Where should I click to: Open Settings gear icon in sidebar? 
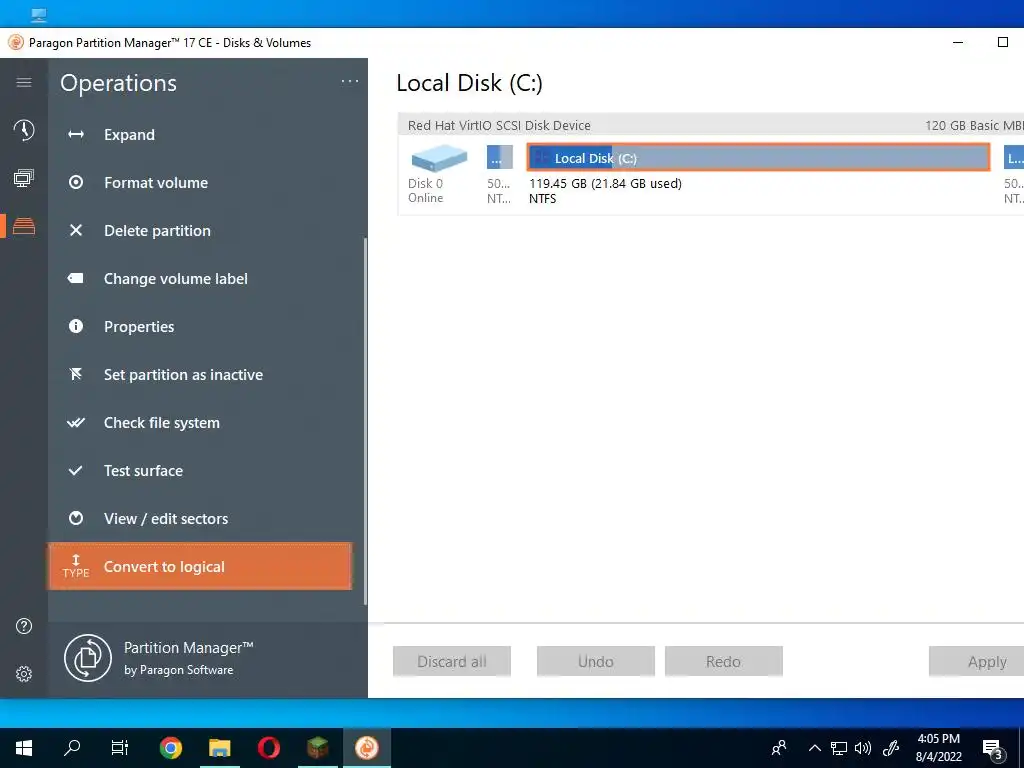pos(24,674)
